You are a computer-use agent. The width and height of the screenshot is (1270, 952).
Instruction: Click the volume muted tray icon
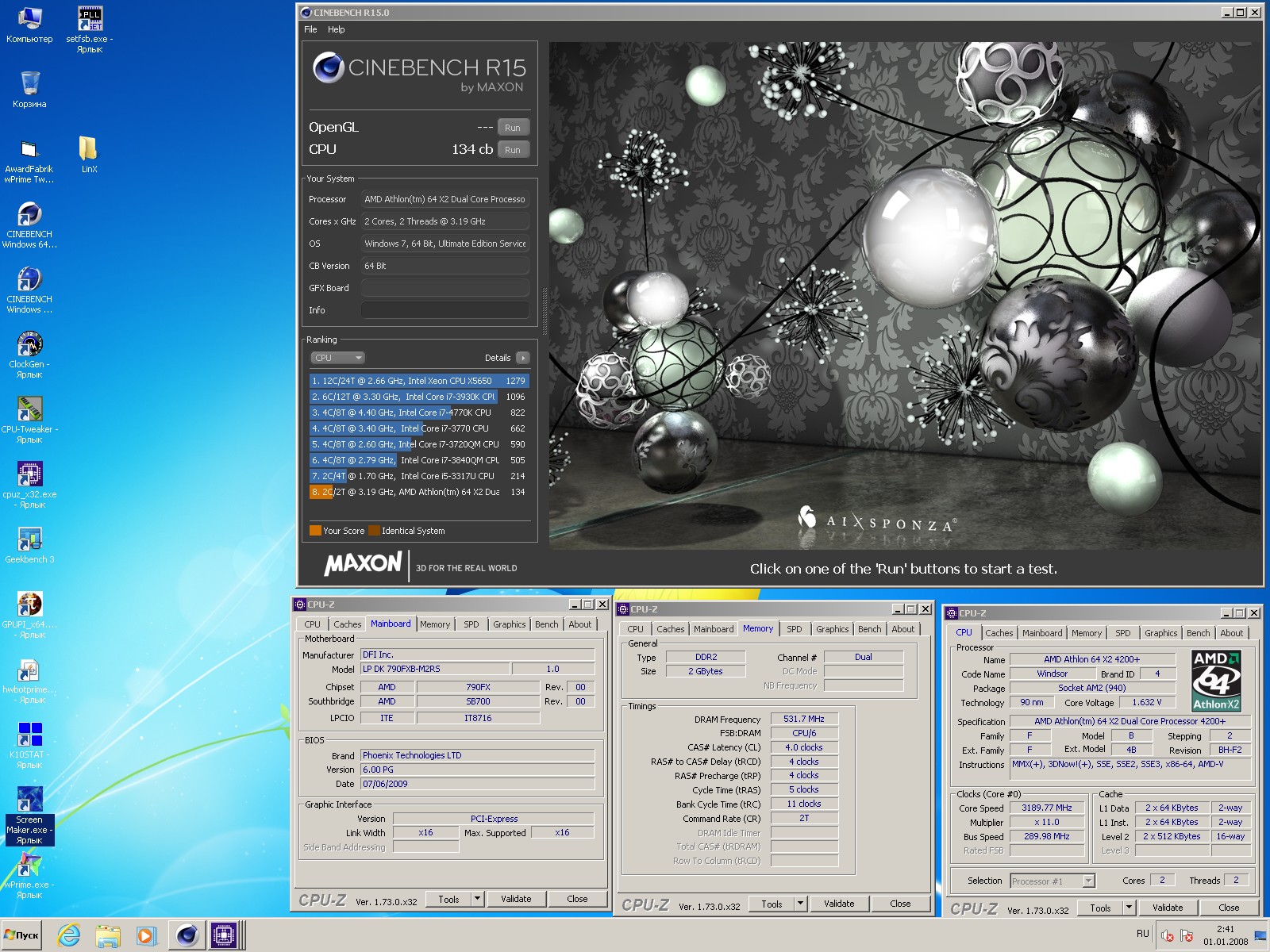pos(1167,935)
